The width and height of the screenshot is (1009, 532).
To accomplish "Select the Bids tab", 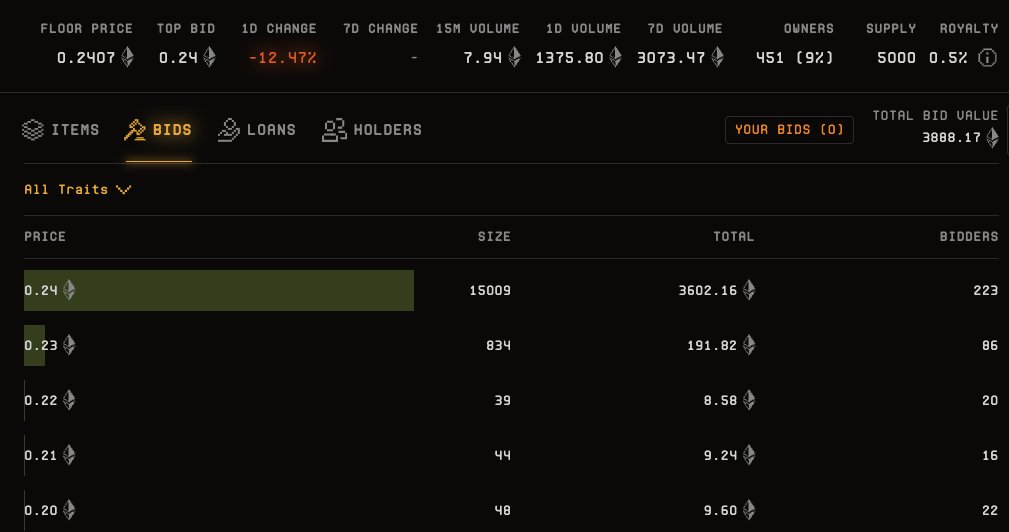I will click(158, 130).
